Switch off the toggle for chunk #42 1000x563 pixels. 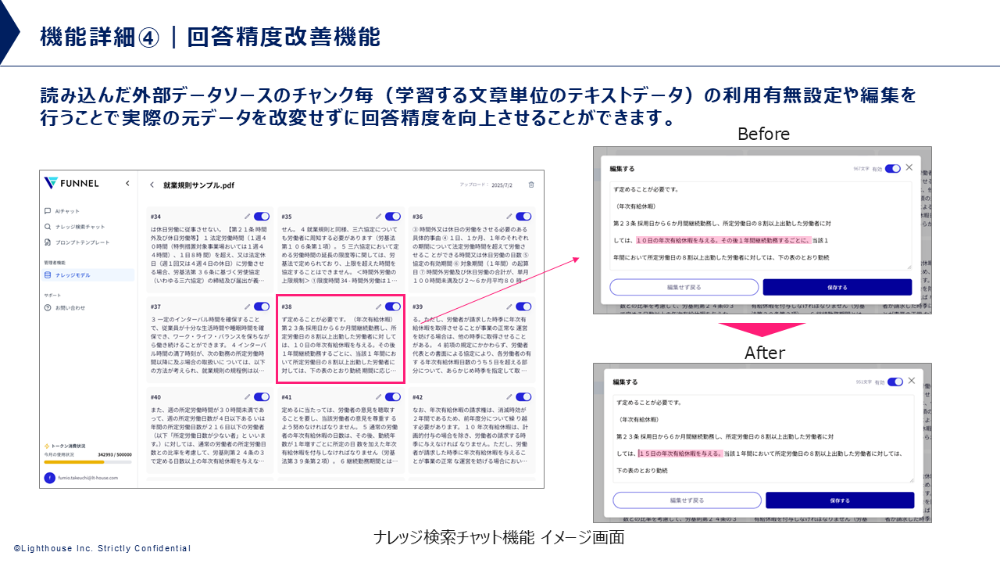[524, 397]
